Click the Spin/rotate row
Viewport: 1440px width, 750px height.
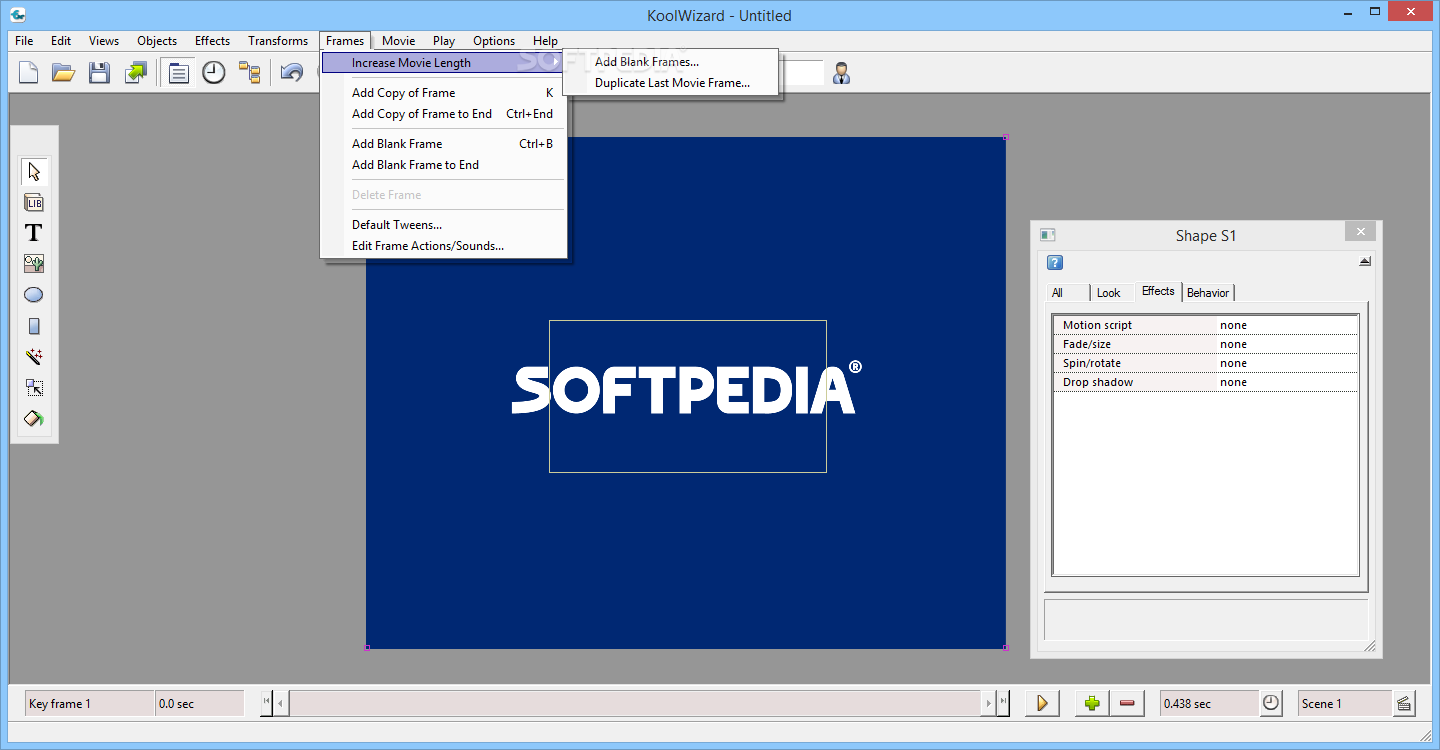pyautogui.click(x=1206, y=363)
